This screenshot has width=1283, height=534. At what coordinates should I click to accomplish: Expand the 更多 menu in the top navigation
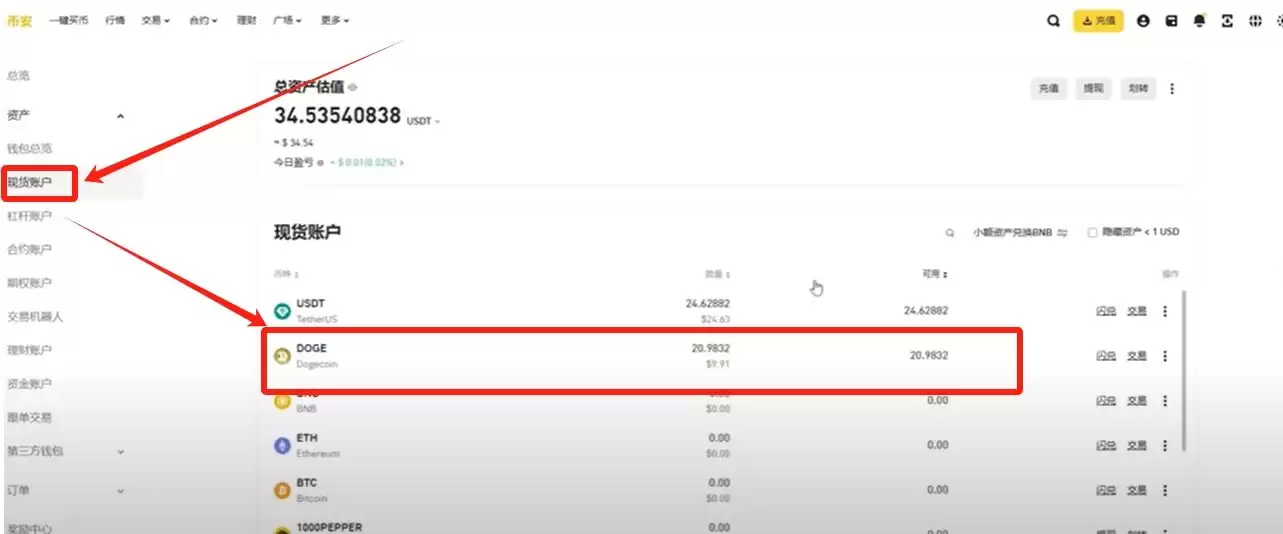(x=335, y=20)
